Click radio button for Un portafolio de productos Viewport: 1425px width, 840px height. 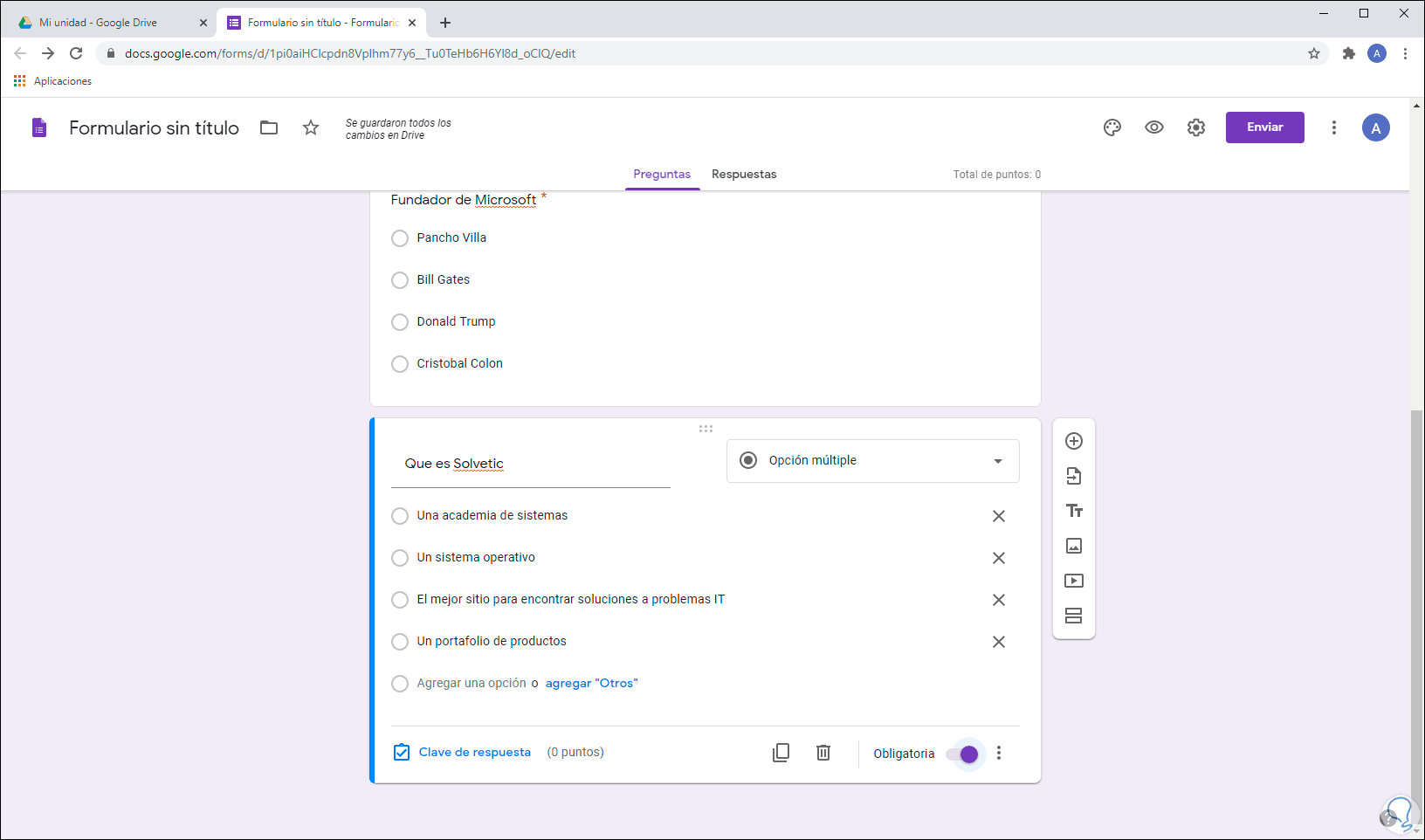click(x=400, y=642)
